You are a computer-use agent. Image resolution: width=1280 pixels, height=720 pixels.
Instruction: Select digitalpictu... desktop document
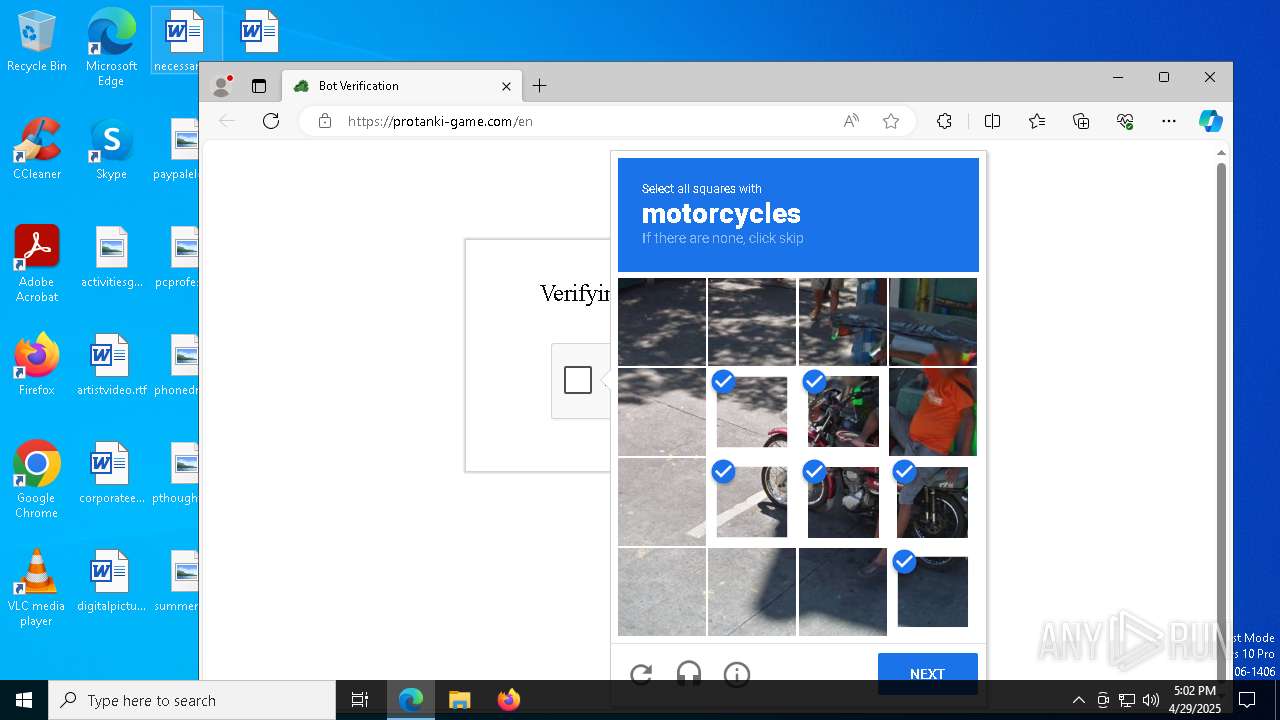point(111,582)
